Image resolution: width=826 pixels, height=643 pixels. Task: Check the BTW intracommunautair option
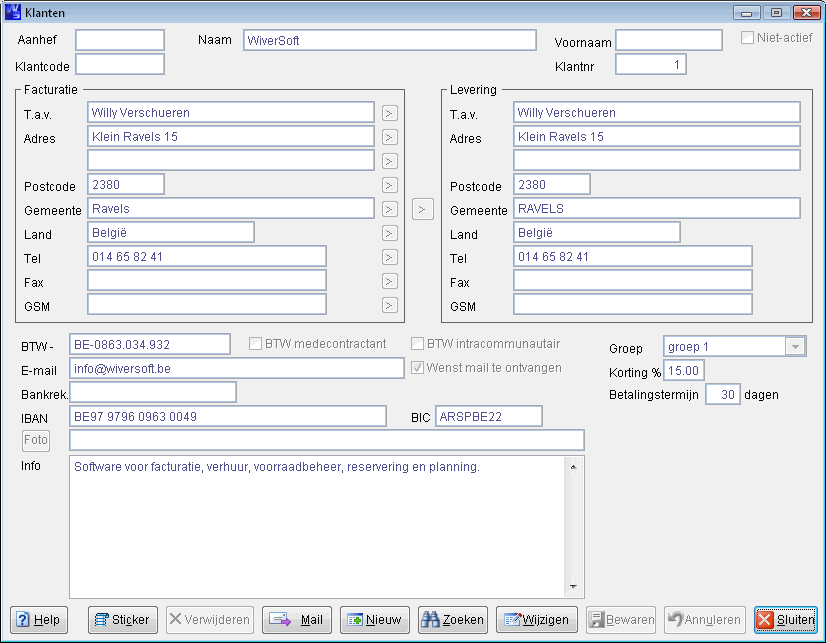[x=418, y=344]
